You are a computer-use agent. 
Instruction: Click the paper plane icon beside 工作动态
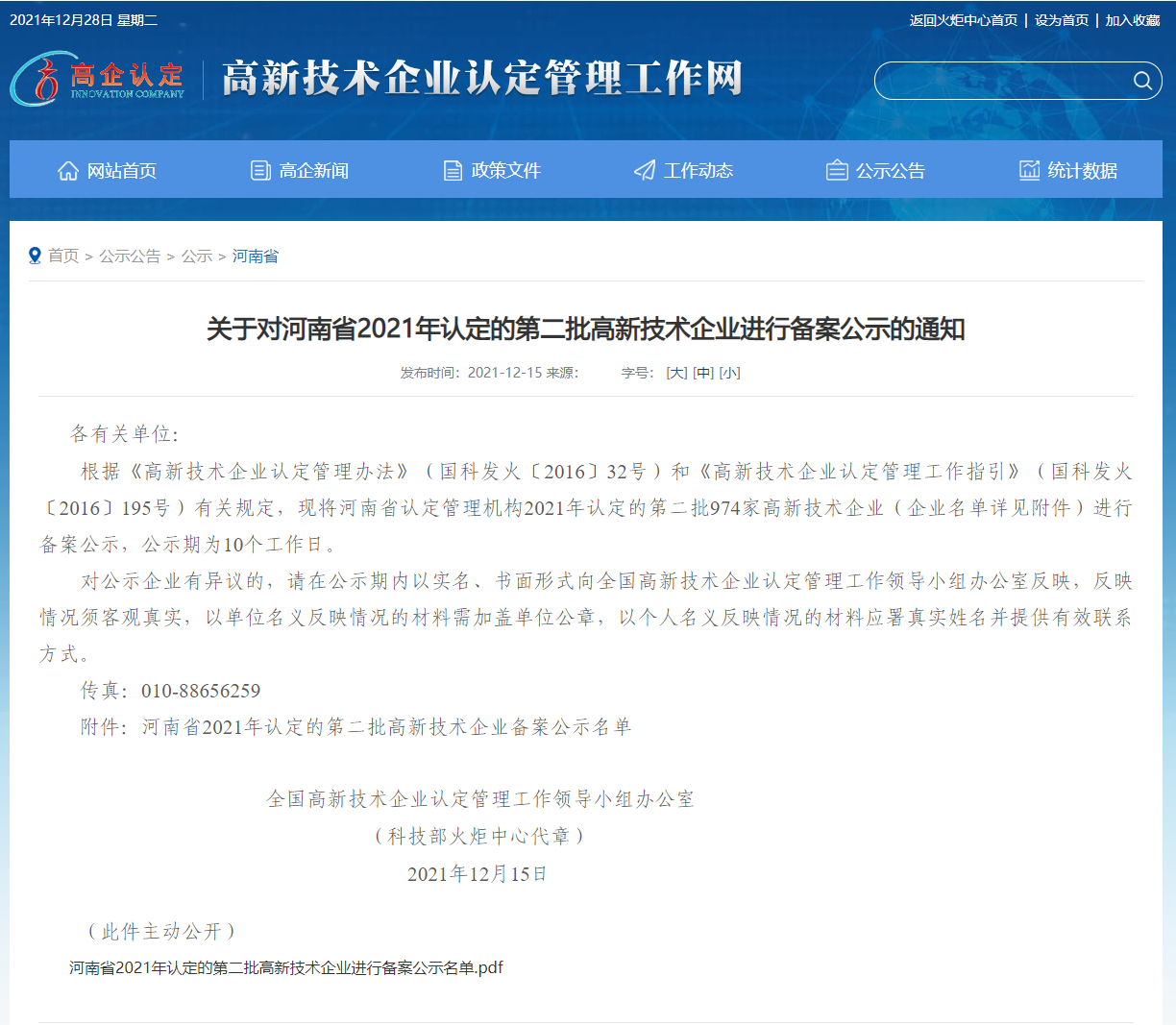coord(645,171)
